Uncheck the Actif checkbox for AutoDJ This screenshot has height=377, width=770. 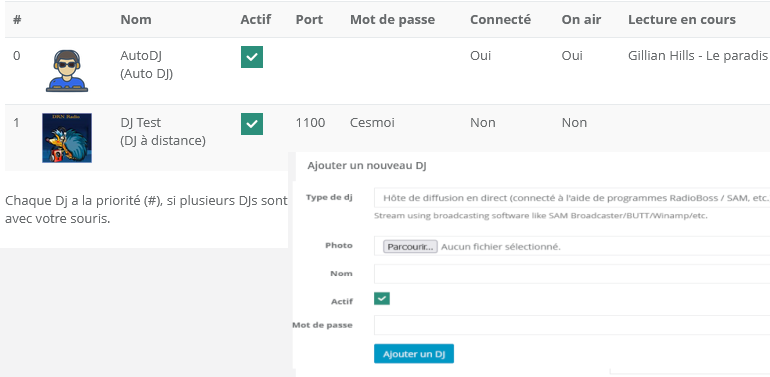252,57
